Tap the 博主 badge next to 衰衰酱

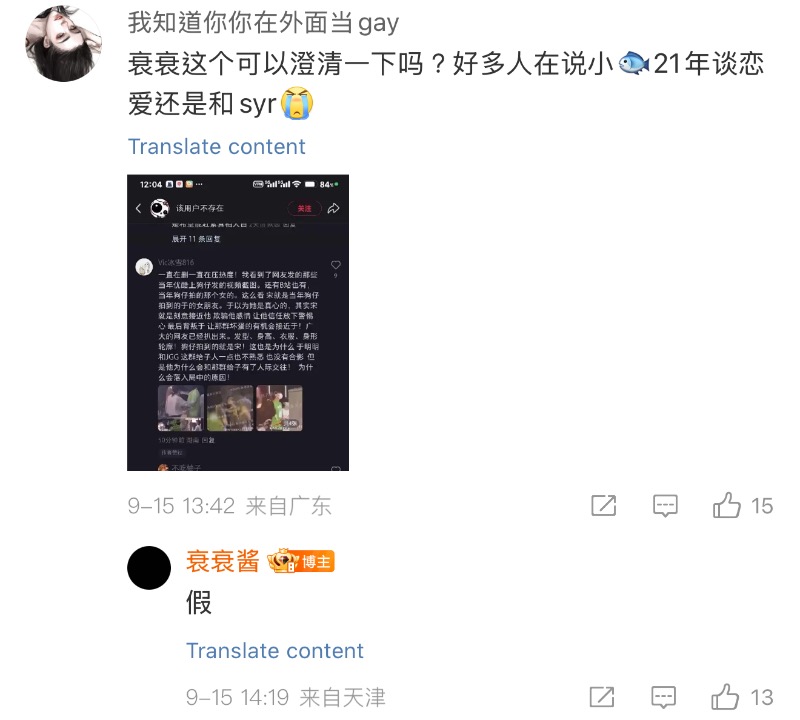[x=316, y=562]
